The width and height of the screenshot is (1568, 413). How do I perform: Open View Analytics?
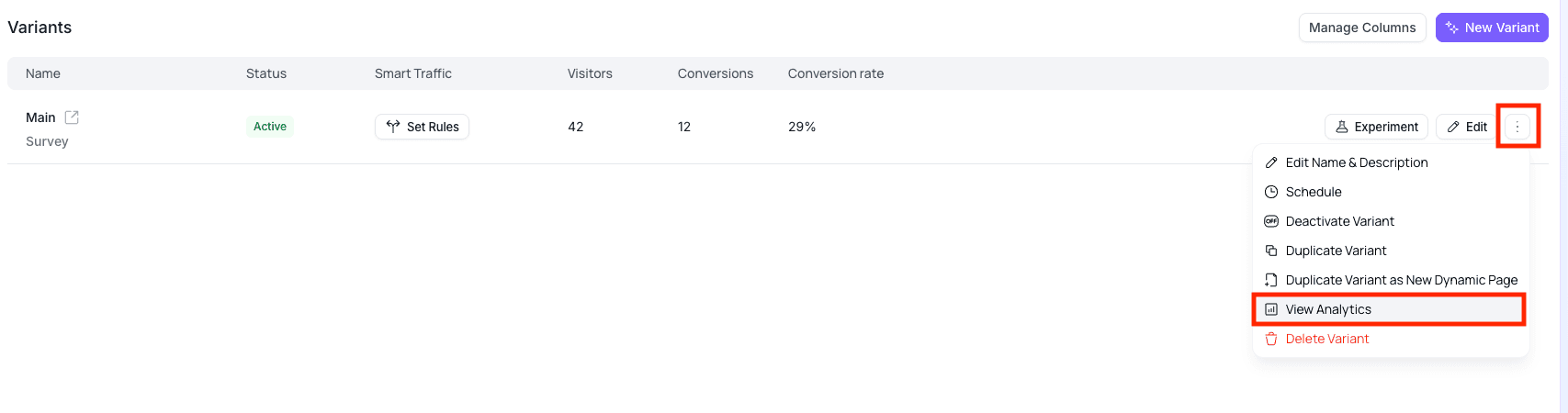coord(1391,309)
